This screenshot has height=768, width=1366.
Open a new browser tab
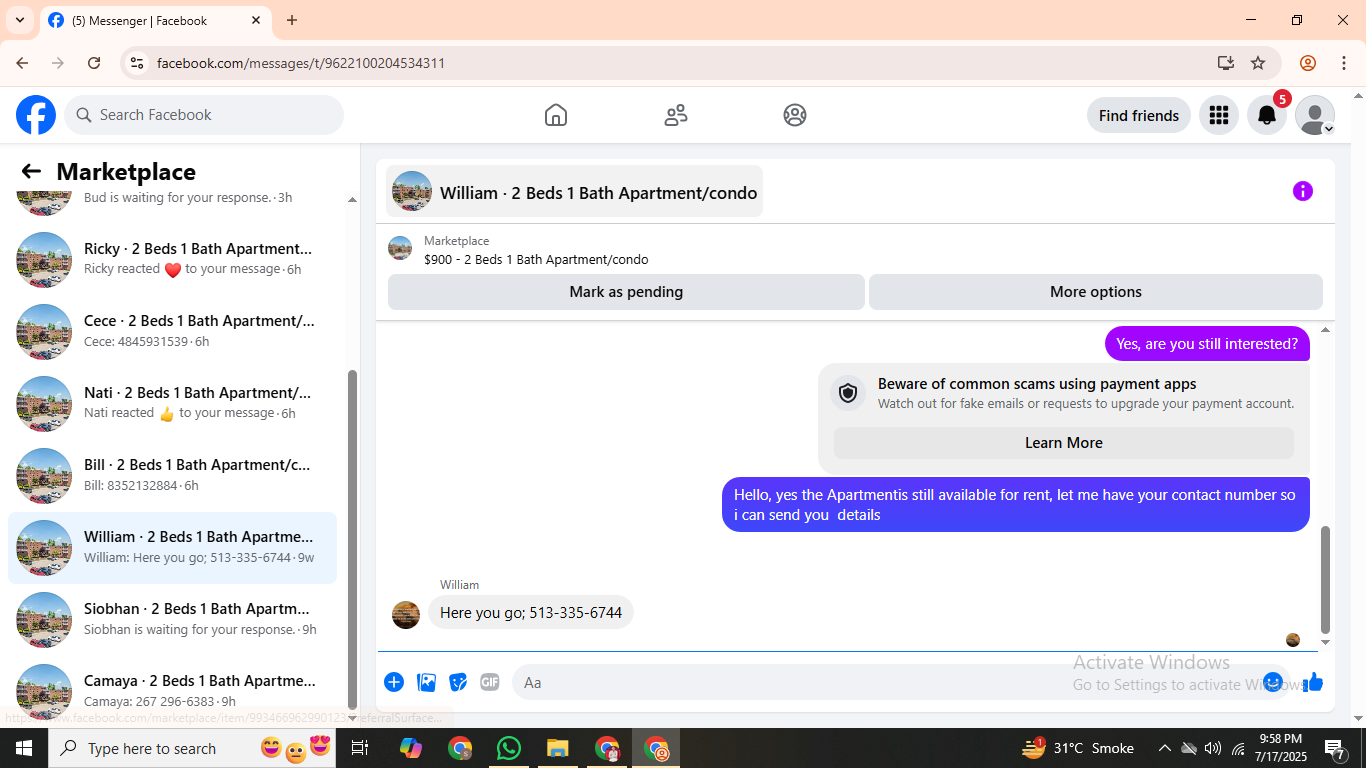click(x=292, y=20)
